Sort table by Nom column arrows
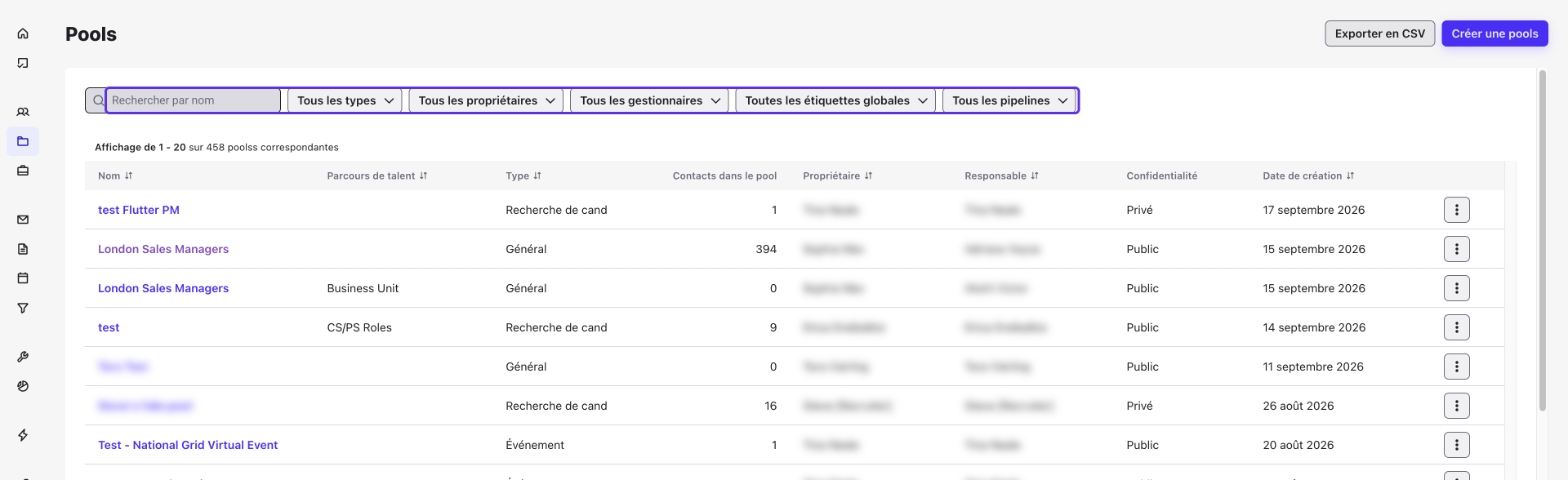This screenshot has width=1568, height=480. 129,176
